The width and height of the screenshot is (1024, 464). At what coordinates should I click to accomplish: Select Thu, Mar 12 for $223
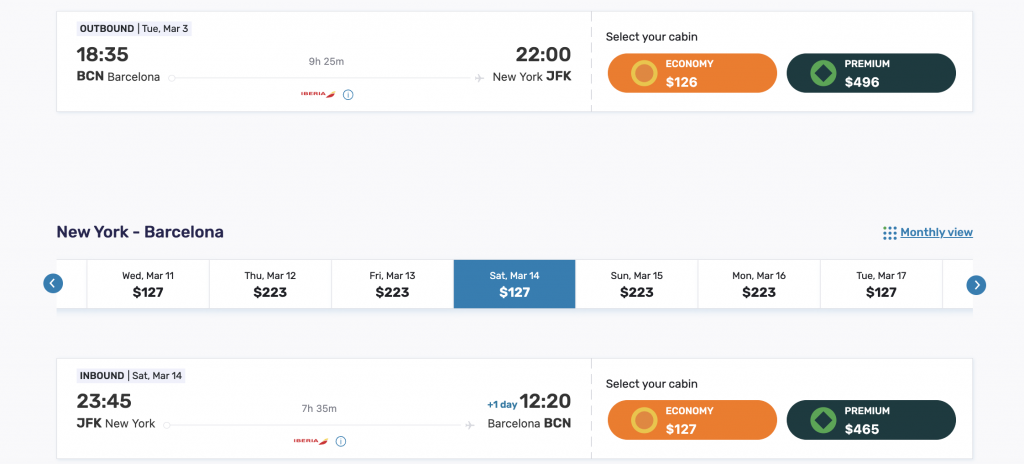pyautogui.click(x=270, y=284)
